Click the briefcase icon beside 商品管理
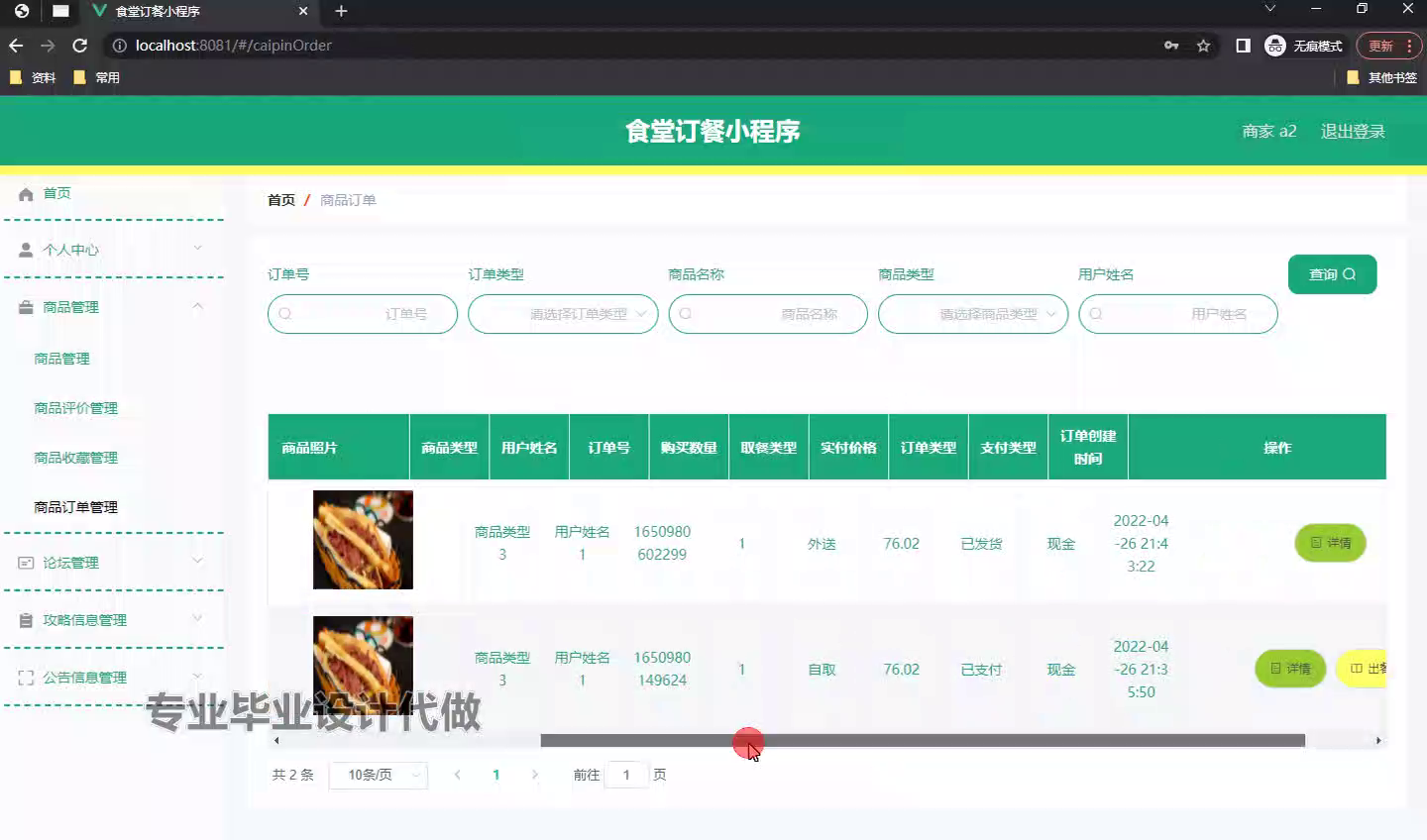Viewport: 1427px width, 840px height. [x=26, y=308]
